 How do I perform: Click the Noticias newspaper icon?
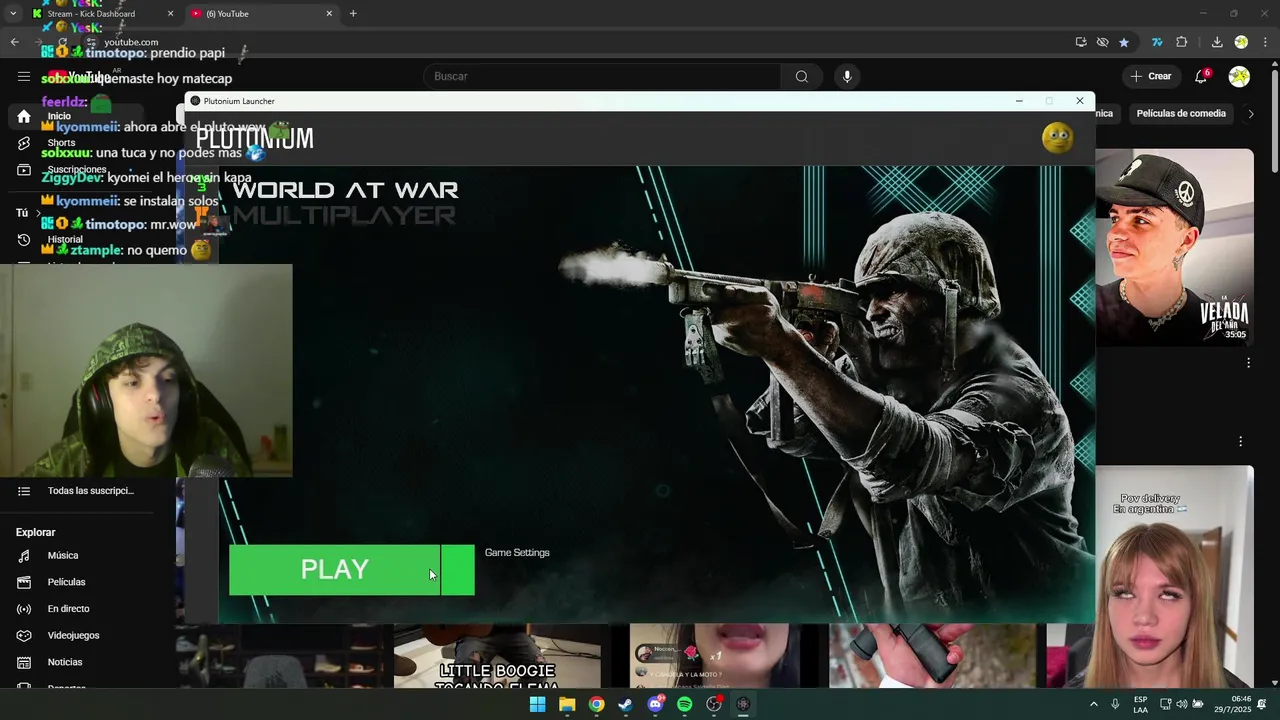pyautogui.click(x=24, y=662)
